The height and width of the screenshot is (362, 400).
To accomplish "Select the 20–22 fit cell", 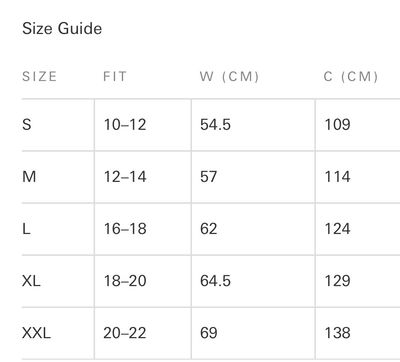I will (x=125, y=333).
